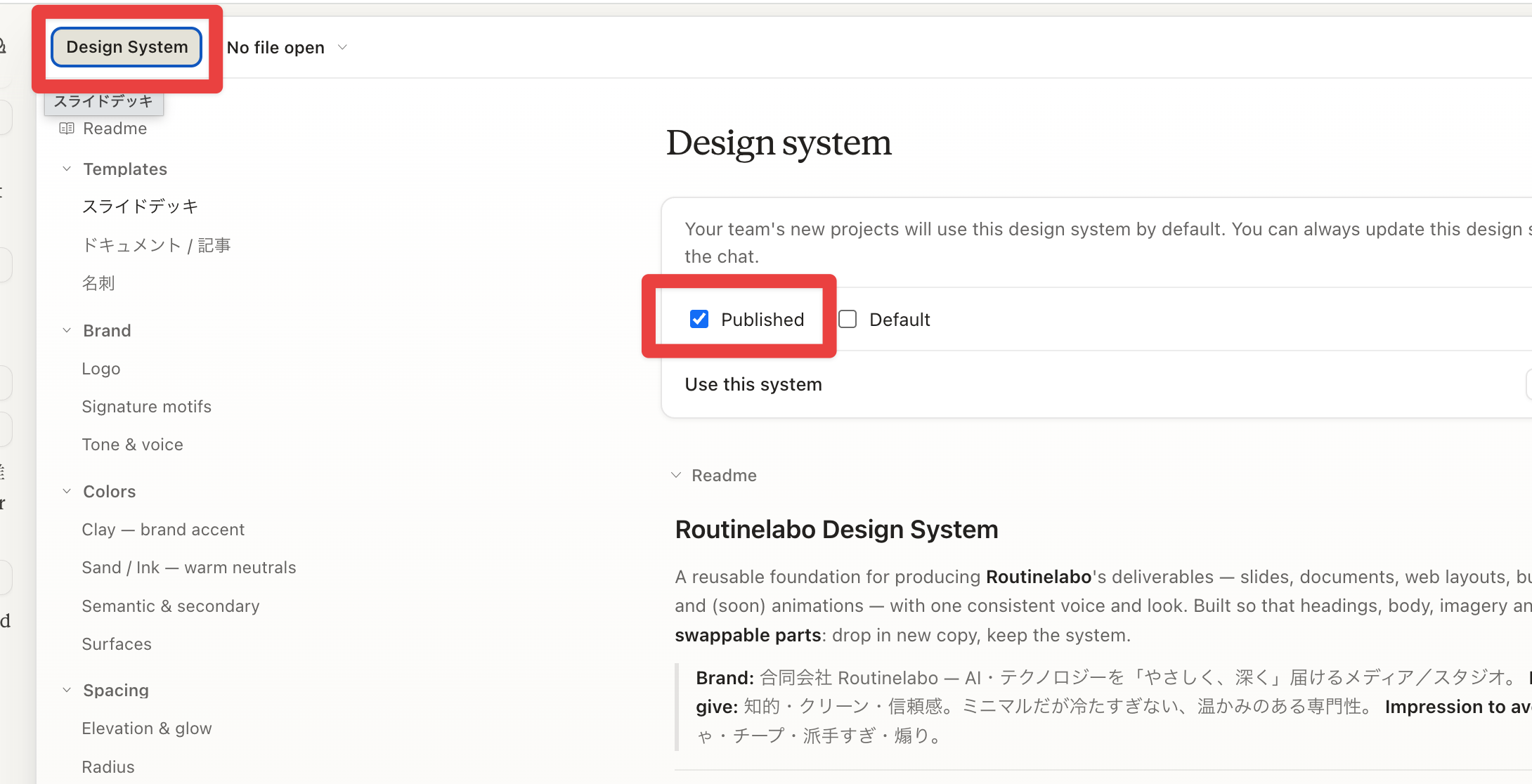1532x784 pixels.
Task: Open the Logo item
Action: pos(100,369)
